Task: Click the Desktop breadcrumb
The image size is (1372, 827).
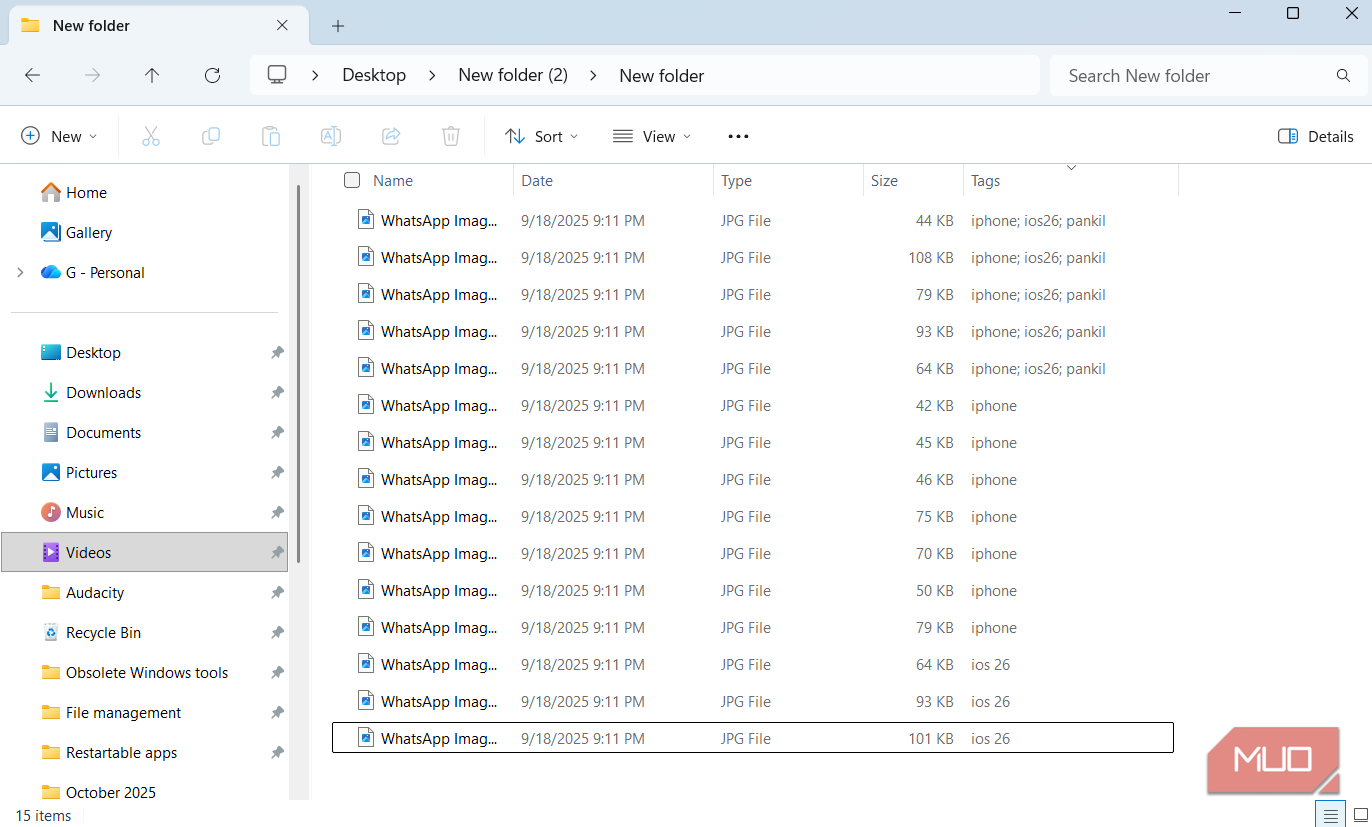Action: coord(374,75)
